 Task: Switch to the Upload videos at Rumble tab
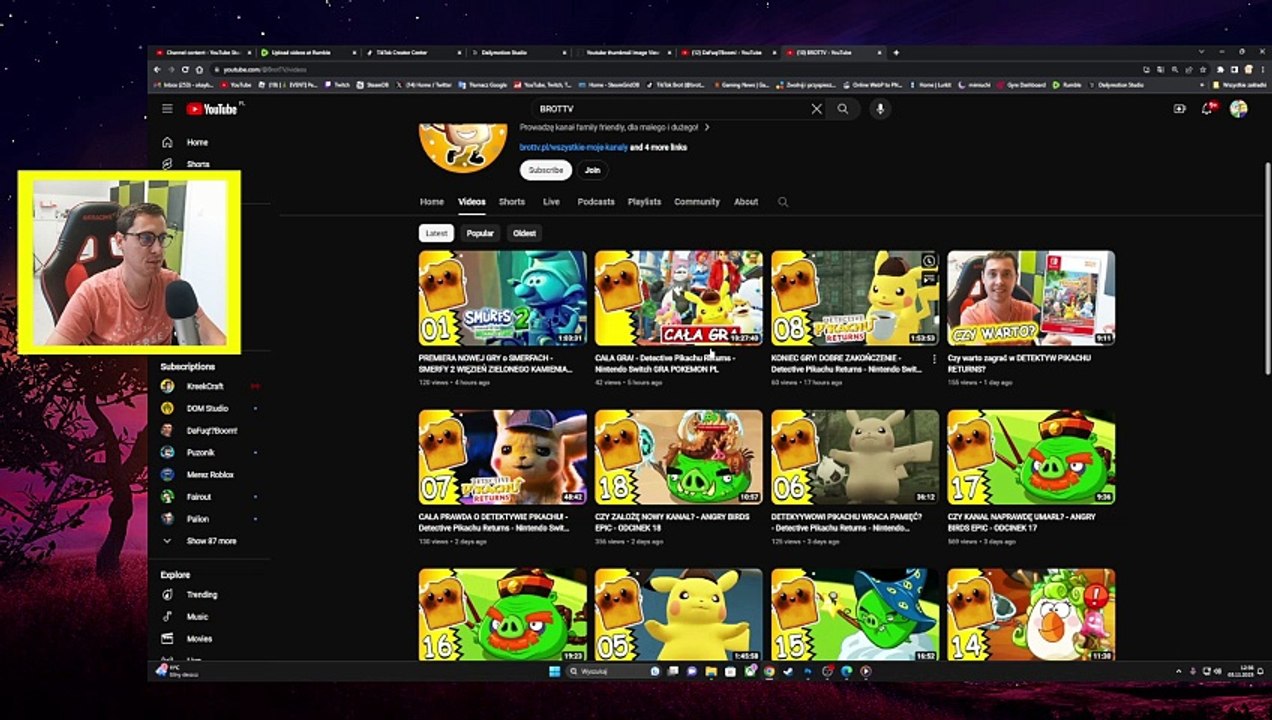click(x=300, y=52)
